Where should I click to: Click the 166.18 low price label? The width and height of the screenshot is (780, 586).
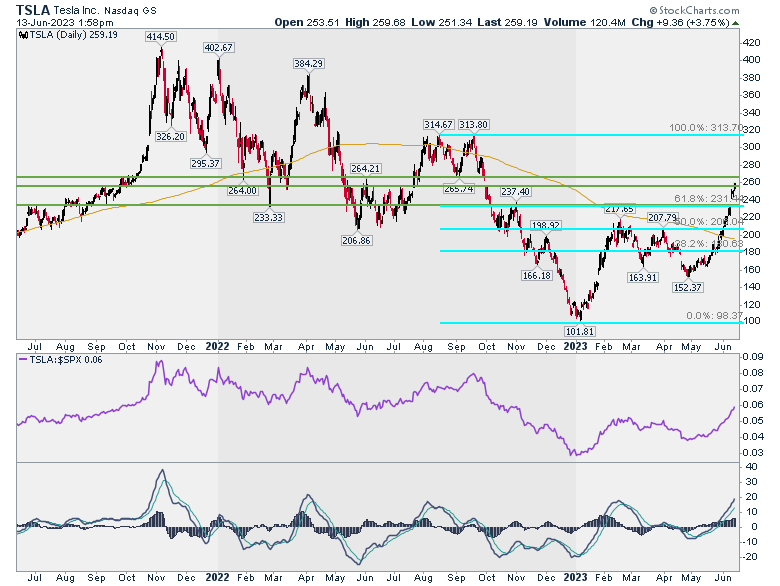point(537,276)
